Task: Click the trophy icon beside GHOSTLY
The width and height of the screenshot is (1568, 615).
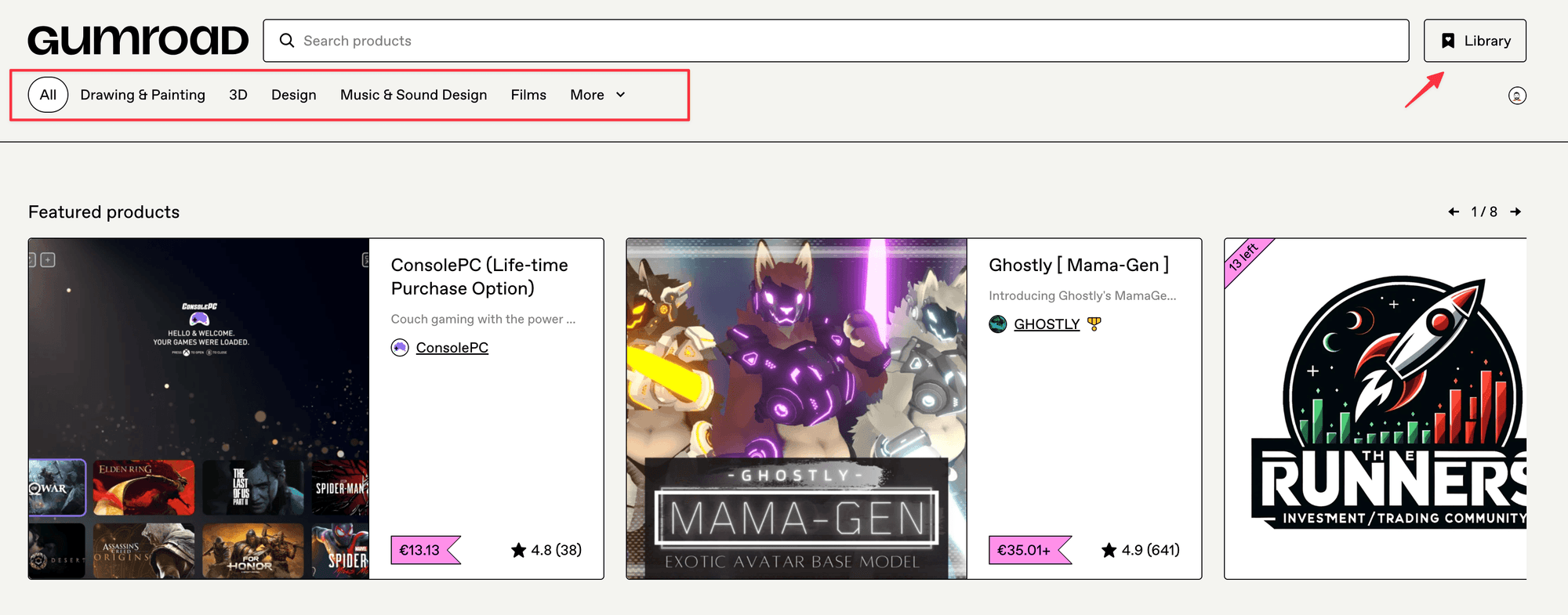Action: 1094,324
